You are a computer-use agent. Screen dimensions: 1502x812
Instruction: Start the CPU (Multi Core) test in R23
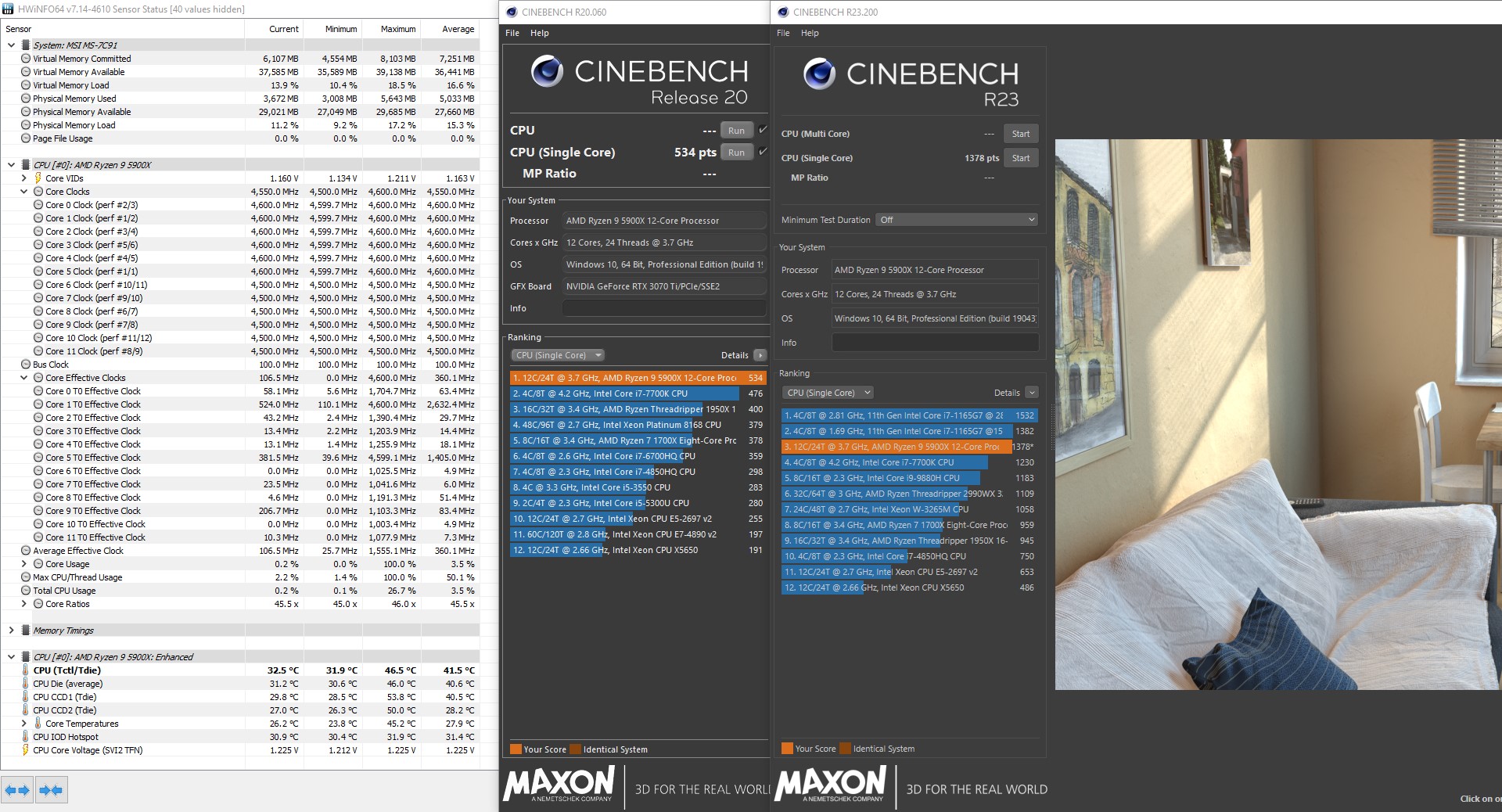click(x=1021, y=134)
